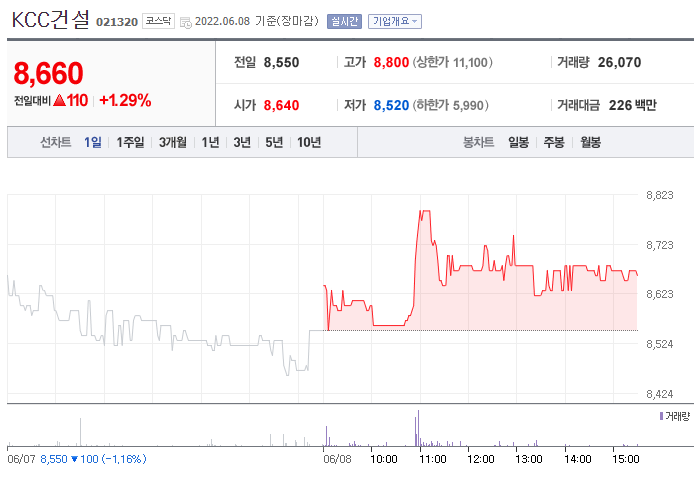Click the 봉차트 label
Screen dimensions: 694x477
point(478,142)
